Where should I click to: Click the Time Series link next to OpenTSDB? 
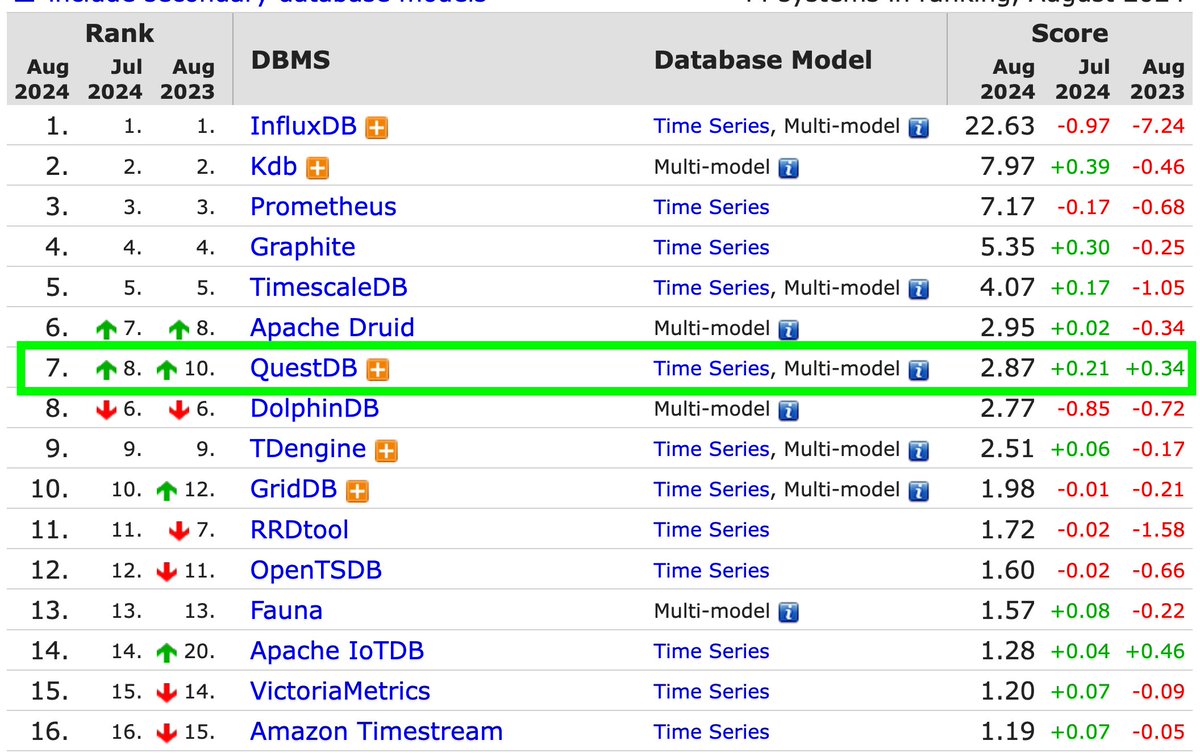[x=710, y=570]
